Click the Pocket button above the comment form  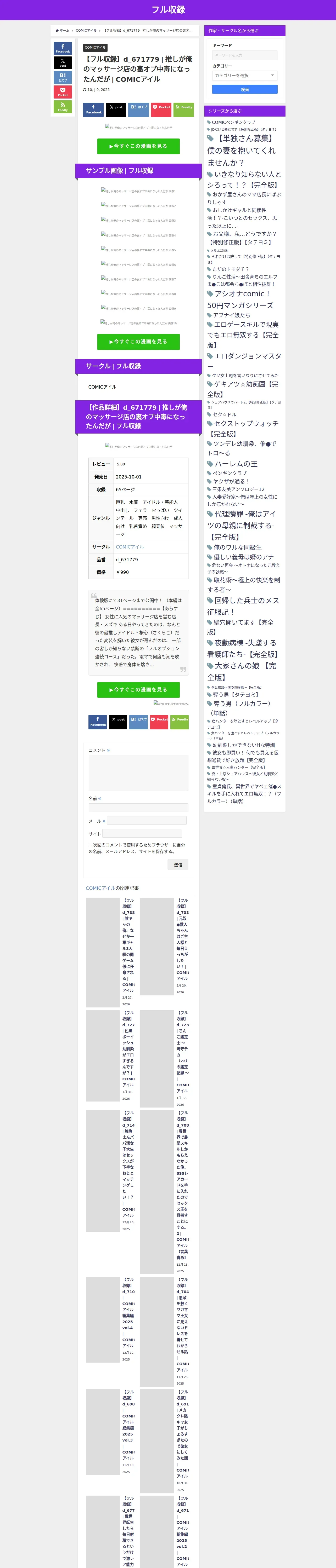tap(159, 722)
